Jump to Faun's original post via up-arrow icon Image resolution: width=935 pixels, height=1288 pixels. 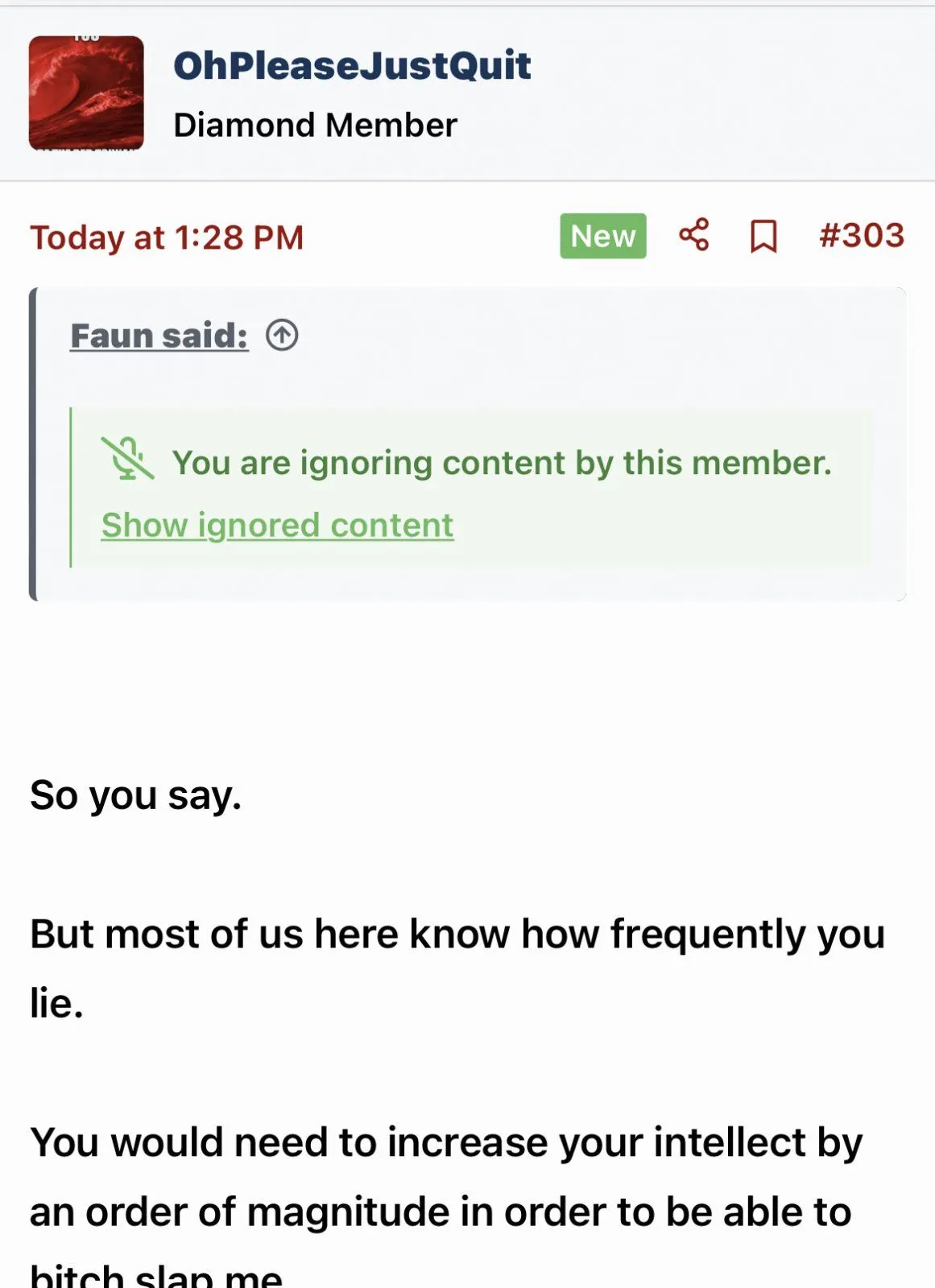(x=282, y=335)
